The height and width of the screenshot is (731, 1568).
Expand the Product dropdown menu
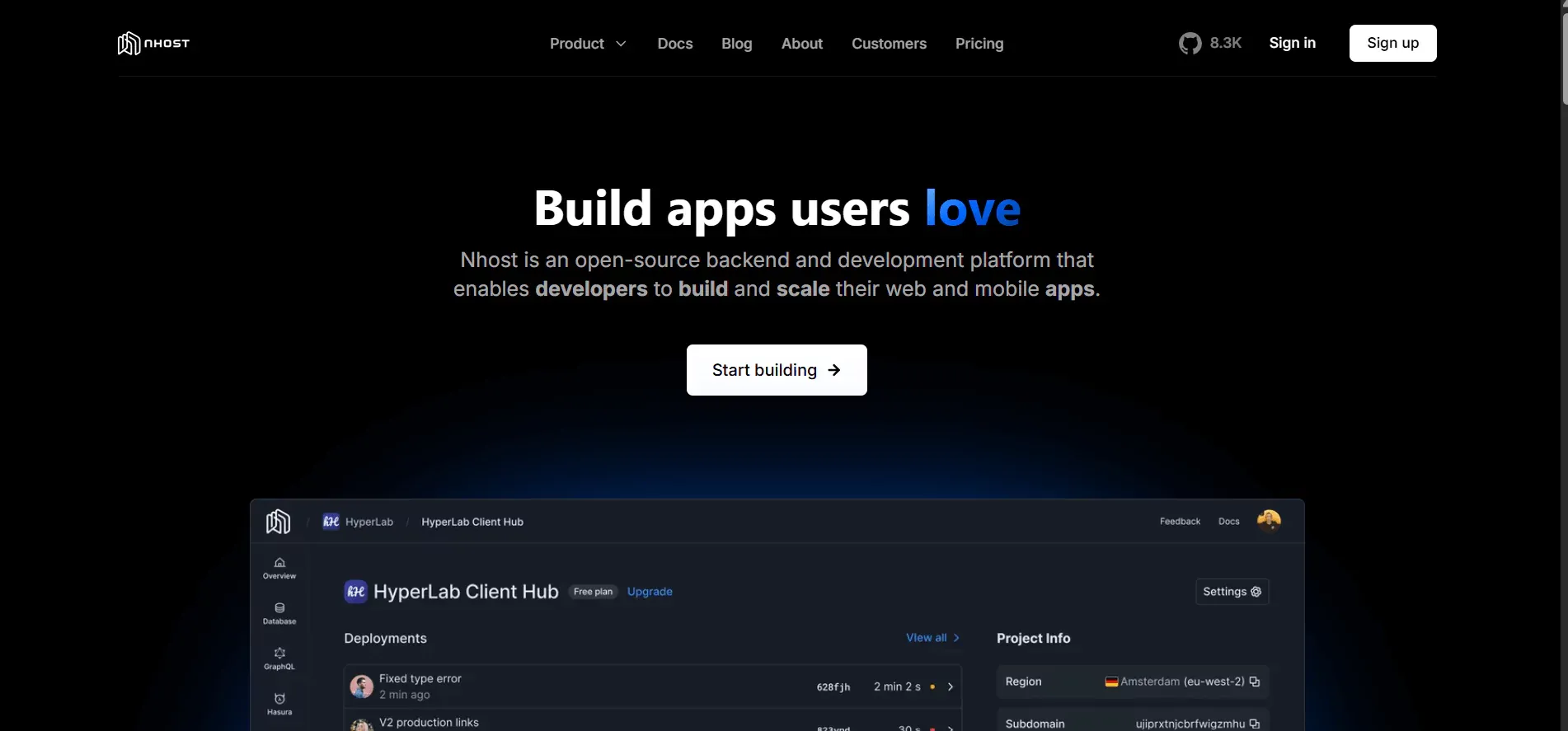click(588, 44)
